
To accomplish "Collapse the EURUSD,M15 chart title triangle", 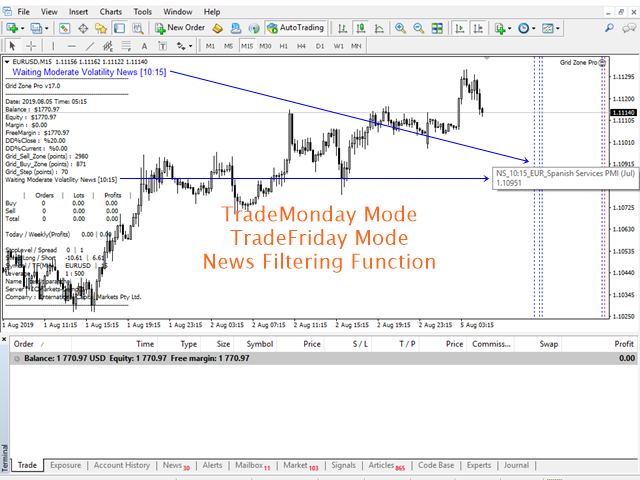I will pyautogui.click(x=7, y=62).
